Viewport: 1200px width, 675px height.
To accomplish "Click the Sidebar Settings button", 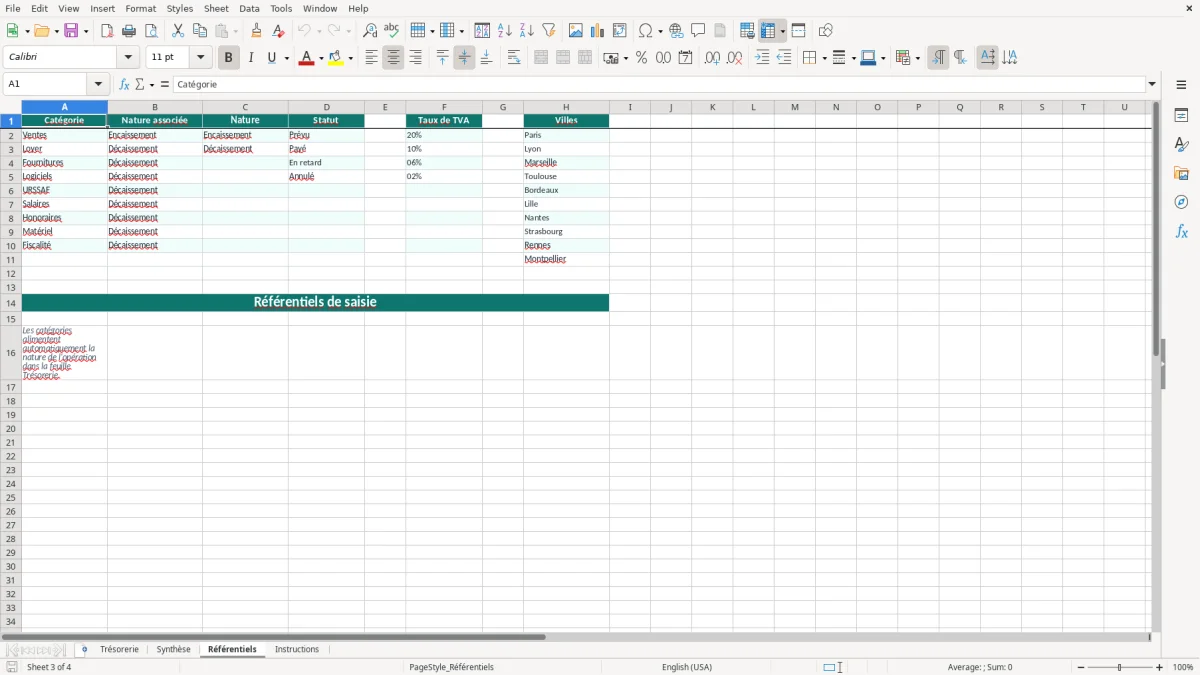I will pos(1181,85).
